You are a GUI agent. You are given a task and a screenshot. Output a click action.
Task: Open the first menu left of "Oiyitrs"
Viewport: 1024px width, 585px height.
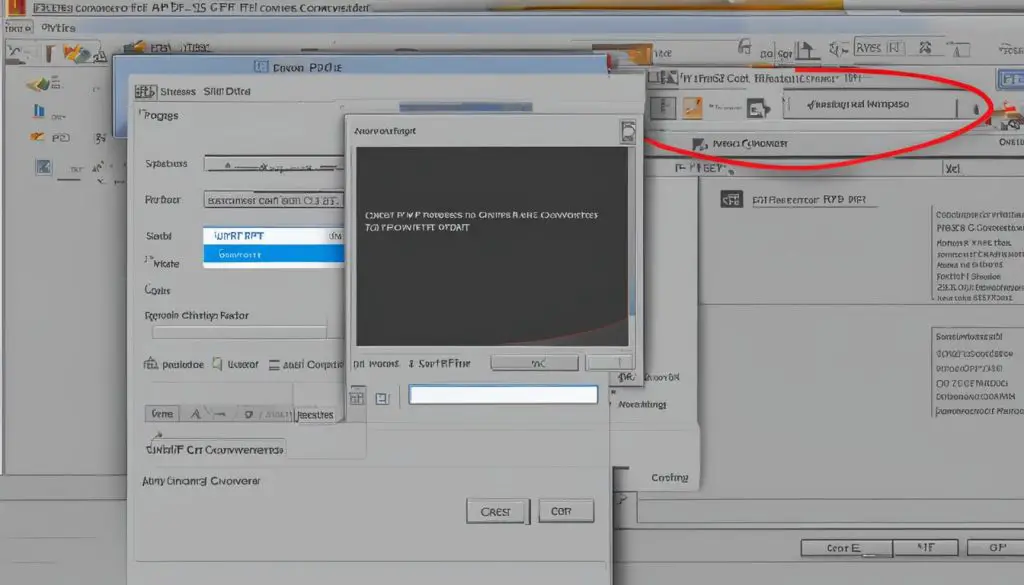18,28
